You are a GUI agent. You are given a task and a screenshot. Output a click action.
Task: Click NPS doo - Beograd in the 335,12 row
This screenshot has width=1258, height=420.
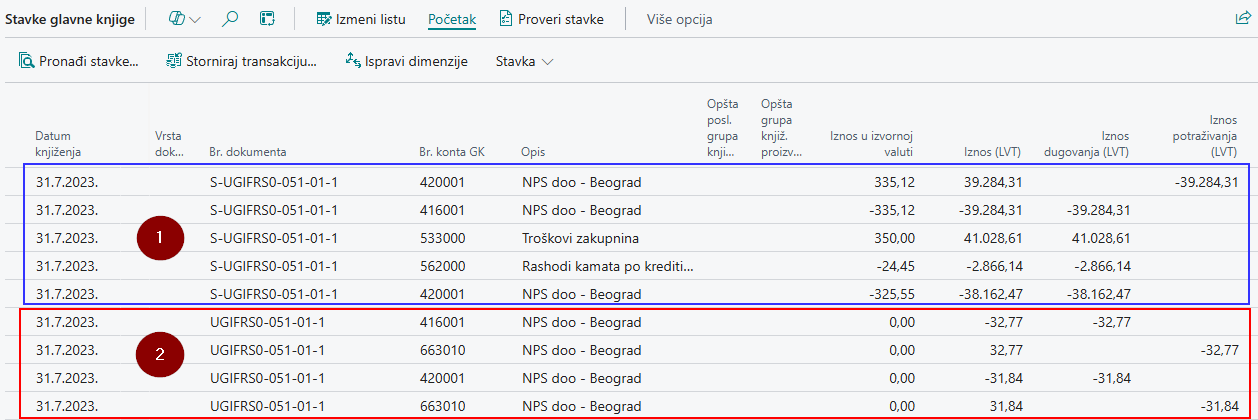(x=581, y=182)
